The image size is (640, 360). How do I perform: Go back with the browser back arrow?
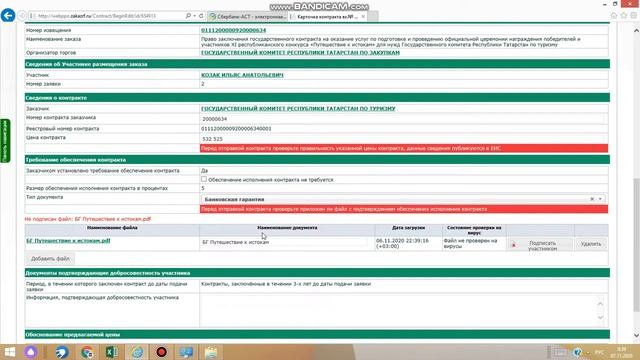coord(8,16)
